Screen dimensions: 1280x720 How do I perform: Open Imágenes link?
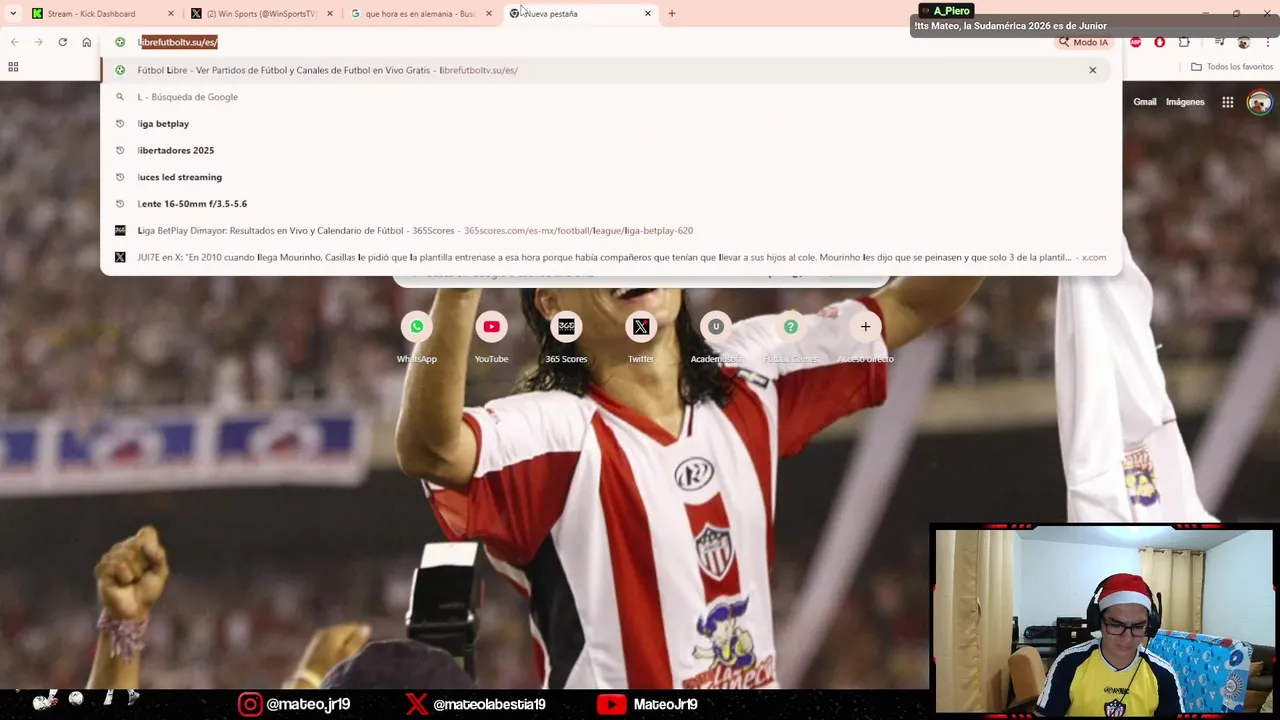coord(1185,102)
